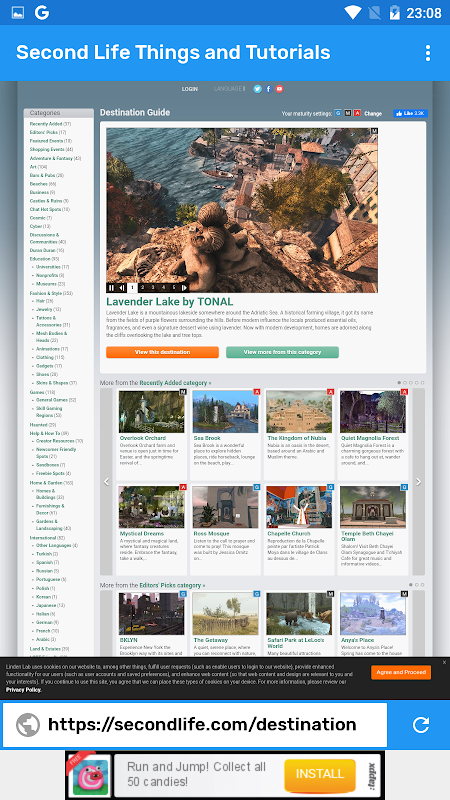Open the Facebook icon in header

pos(268,89)
